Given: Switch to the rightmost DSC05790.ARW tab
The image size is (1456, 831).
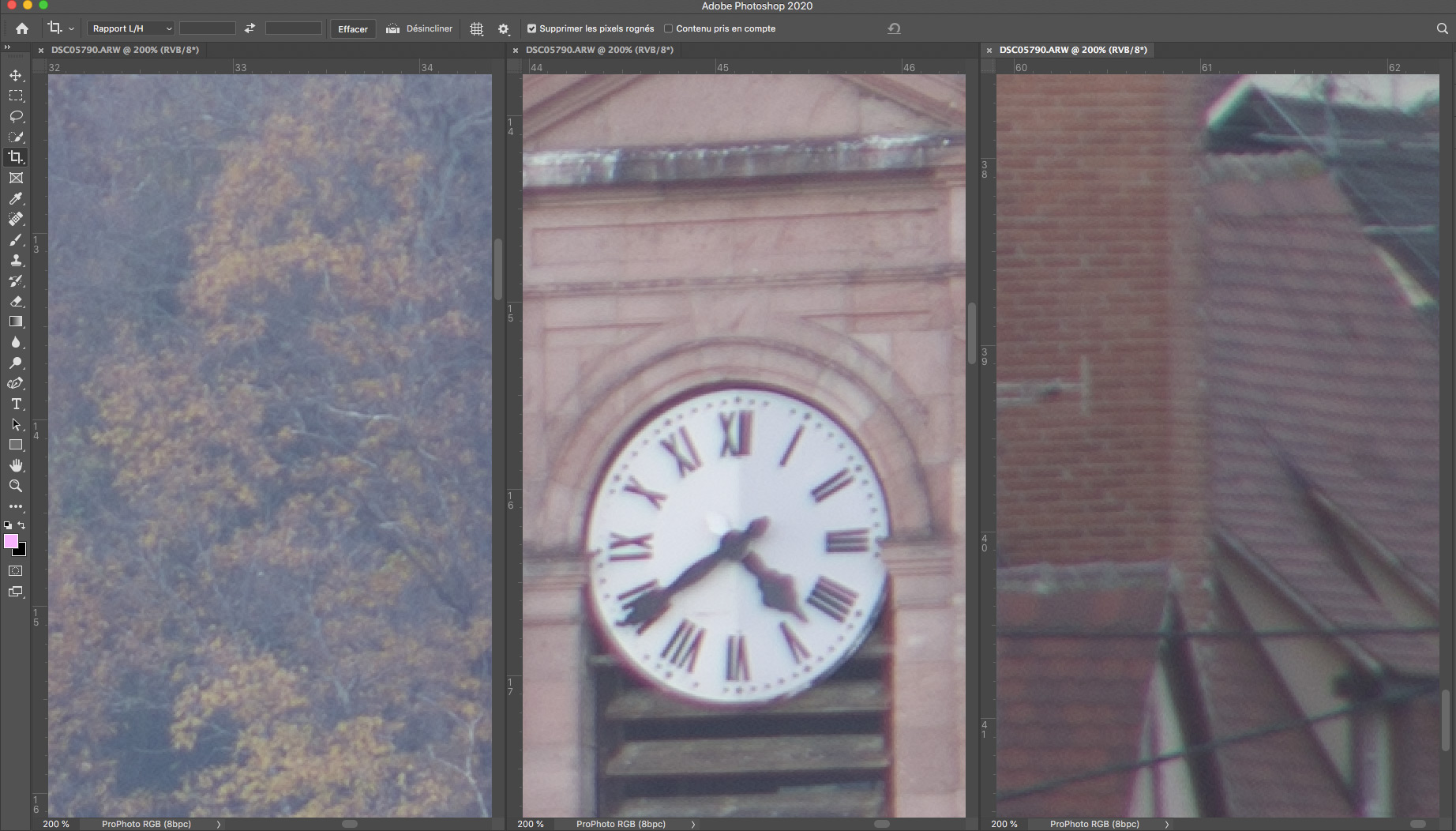Looking at the screenshot, I should coord(1072,50).
